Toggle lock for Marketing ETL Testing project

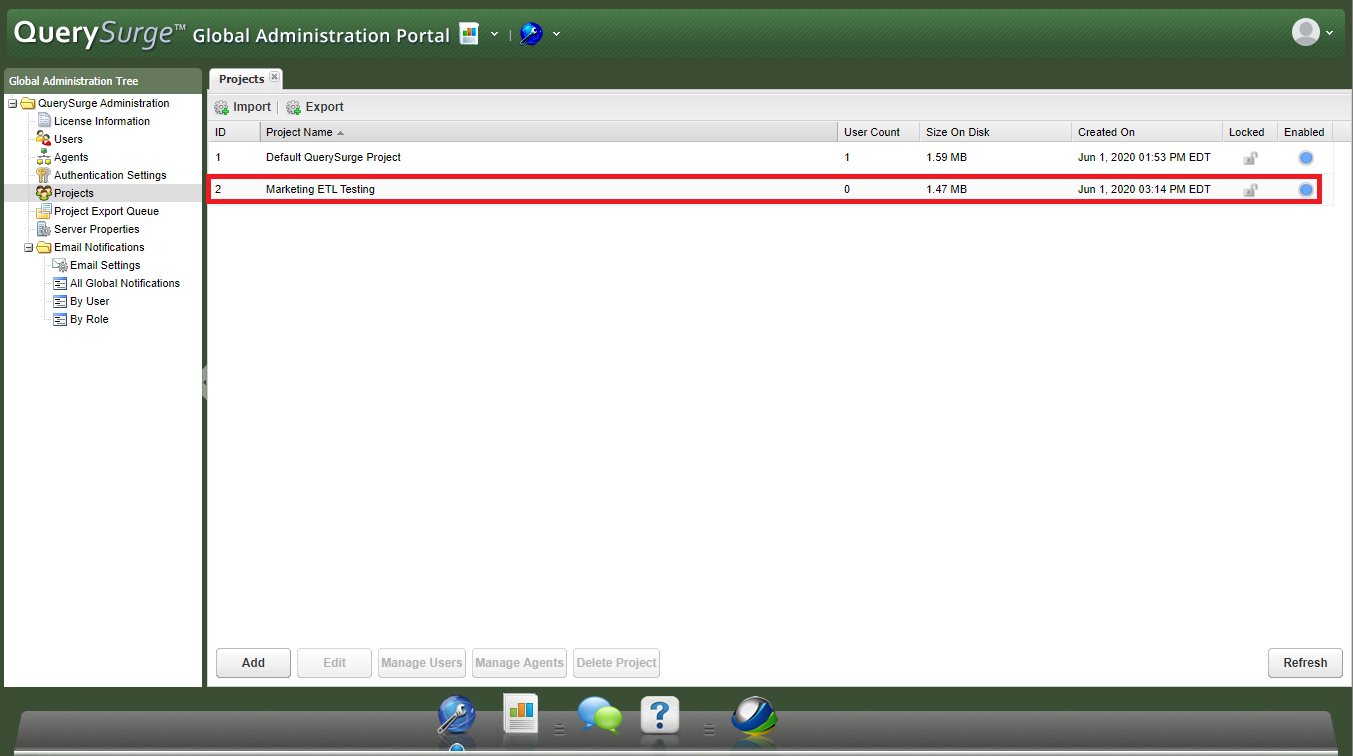click(1249, 190)
